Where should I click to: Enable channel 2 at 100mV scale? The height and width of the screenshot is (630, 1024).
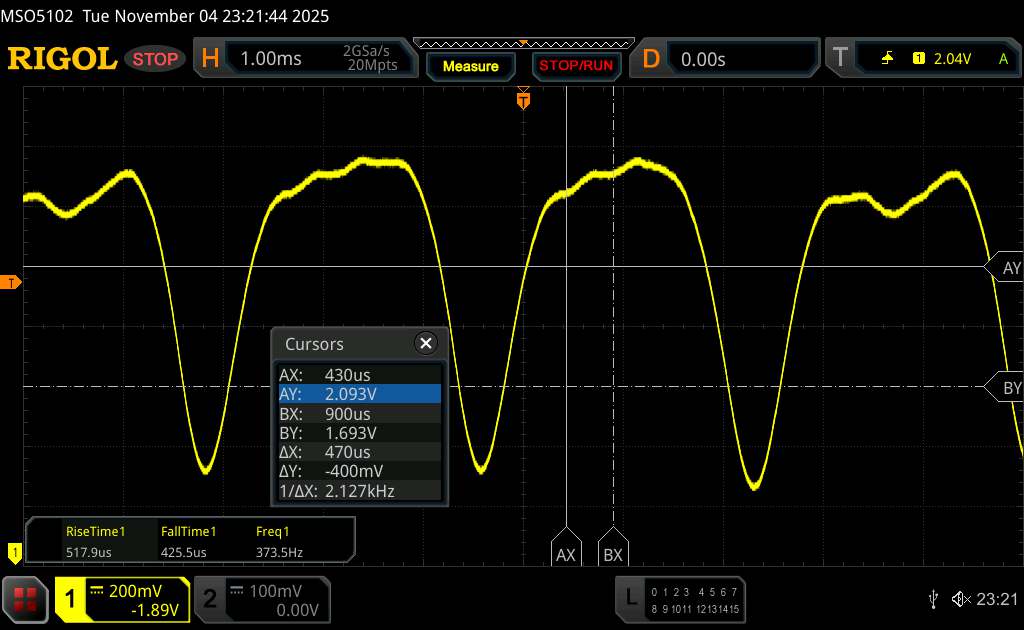point(260,599)
